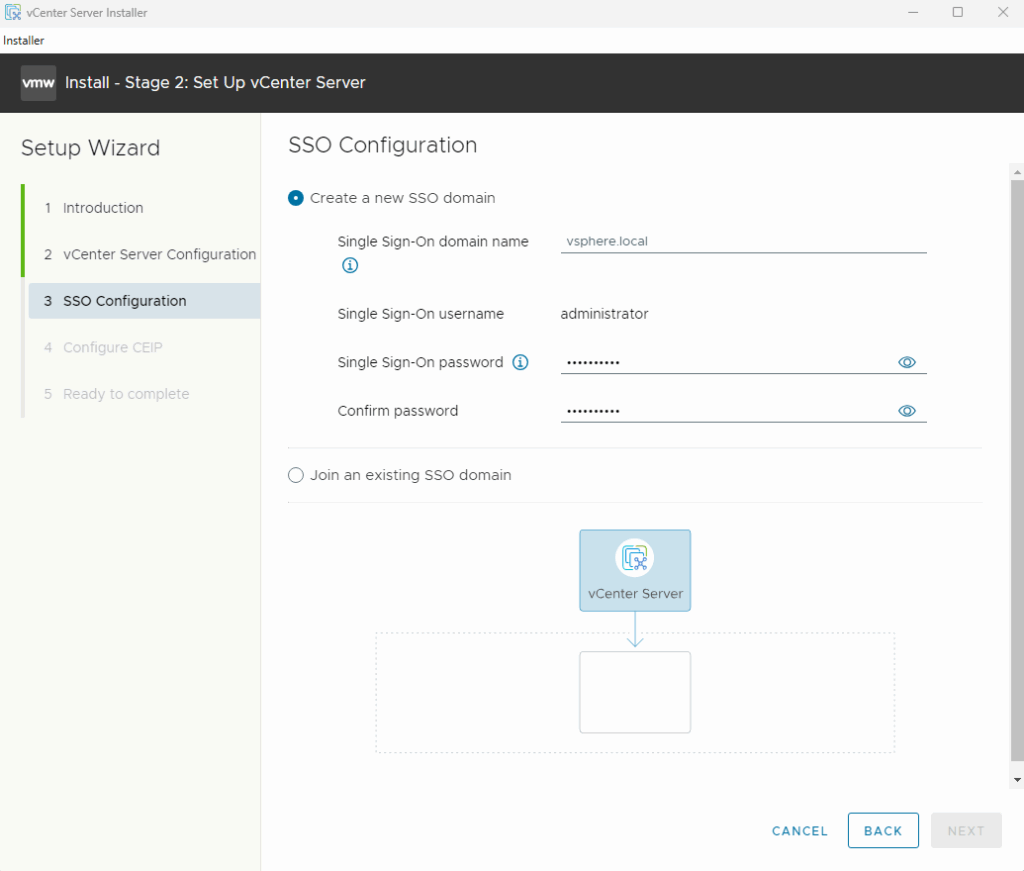
Task: Show the Single Sign-On password with the eye icon
Action: [x=907, y=362]
